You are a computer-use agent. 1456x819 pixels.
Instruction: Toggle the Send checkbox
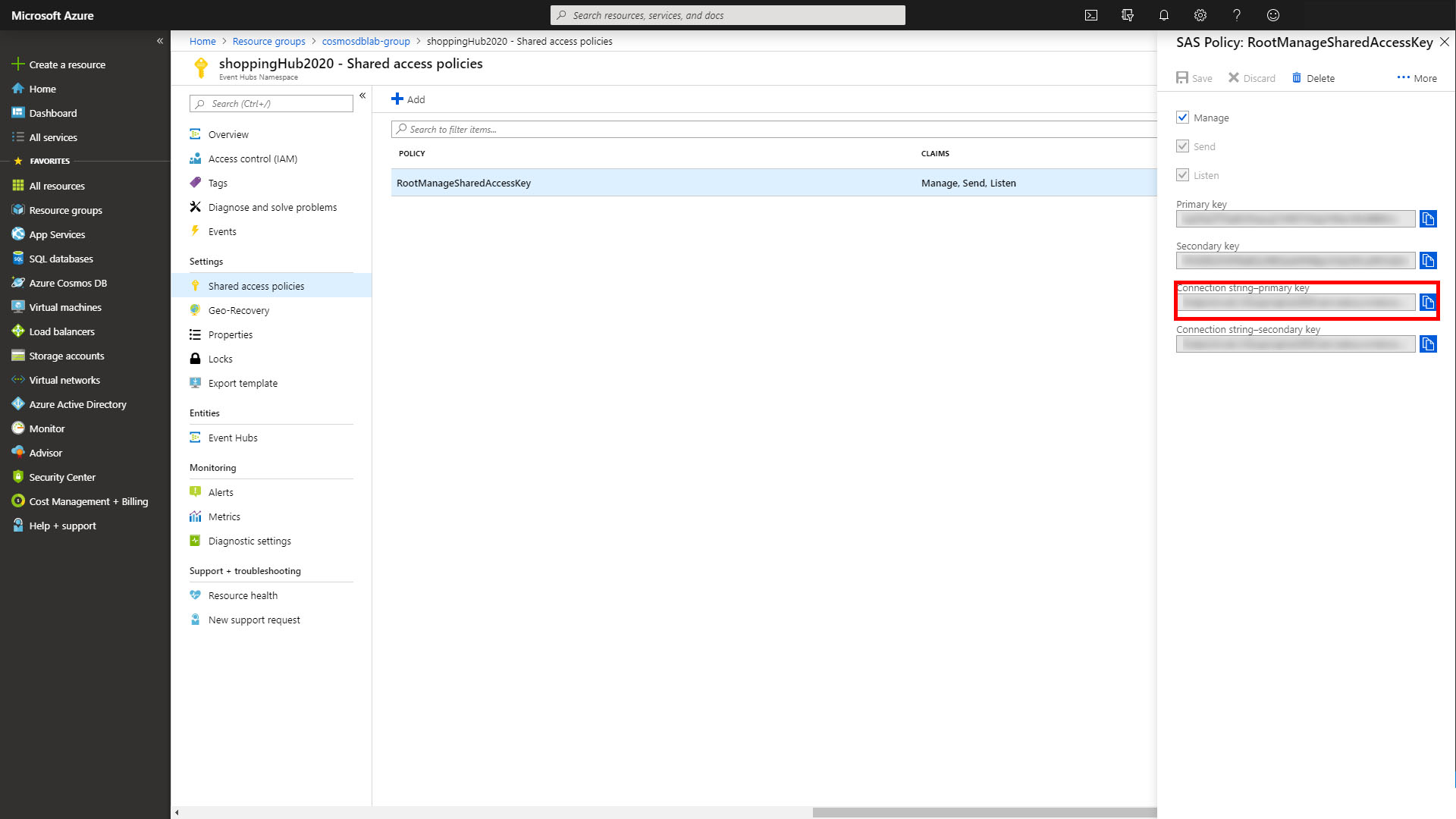point(1182,146)
